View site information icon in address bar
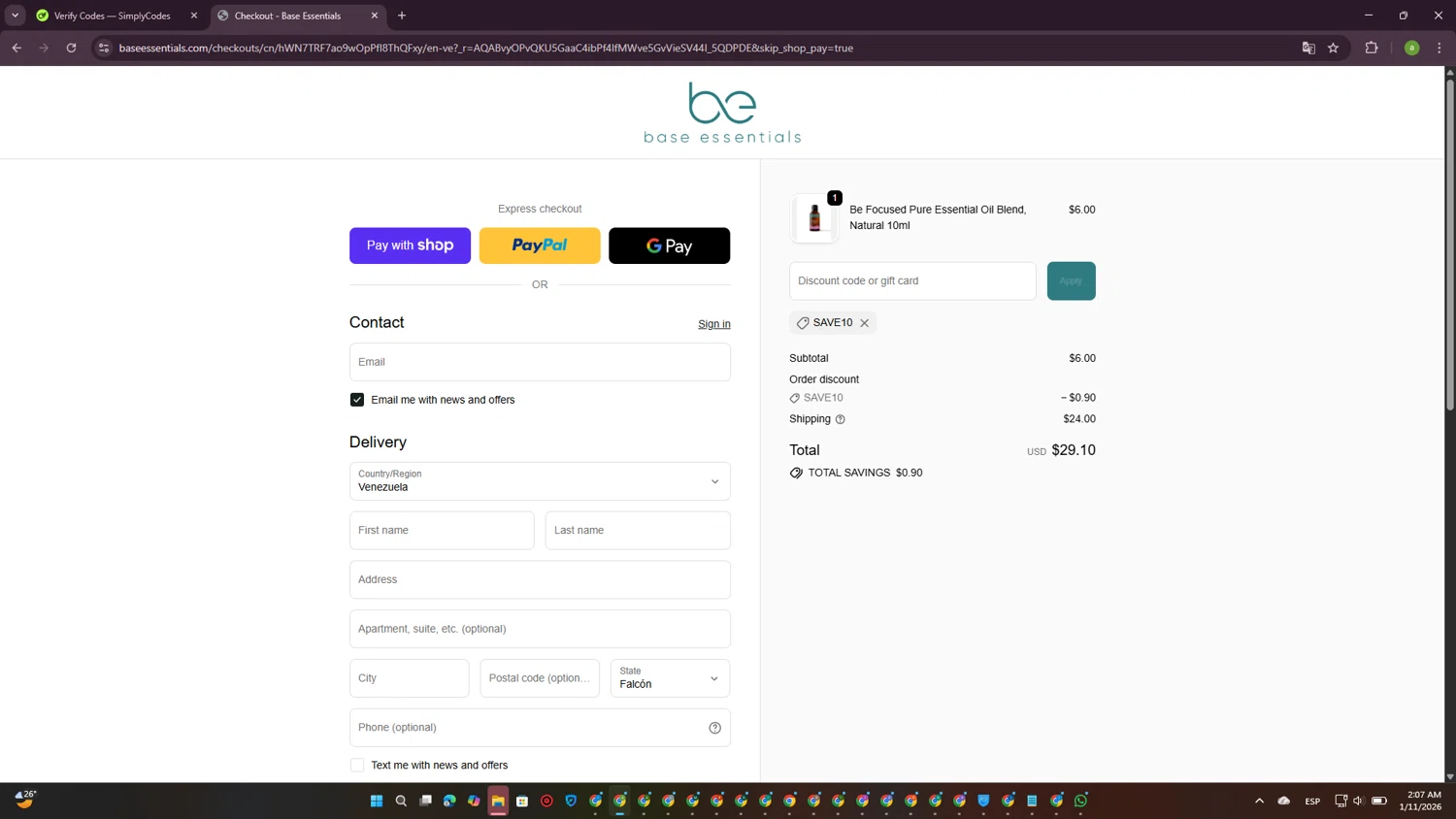Image resolution: width=1456 pixels, height=819 pixels. pyautogui.click(x=104, y=48)
